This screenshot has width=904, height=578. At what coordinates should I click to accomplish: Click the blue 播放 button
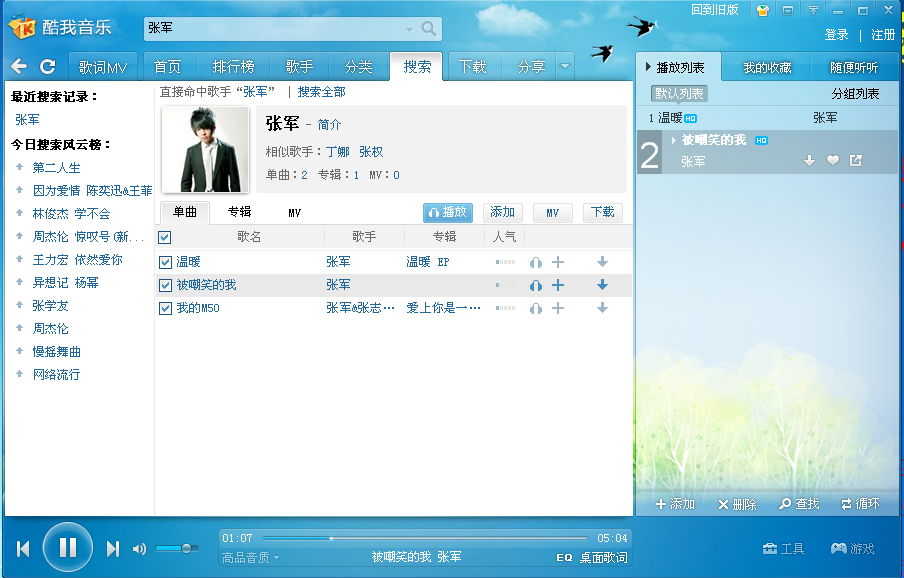(448, 213)
